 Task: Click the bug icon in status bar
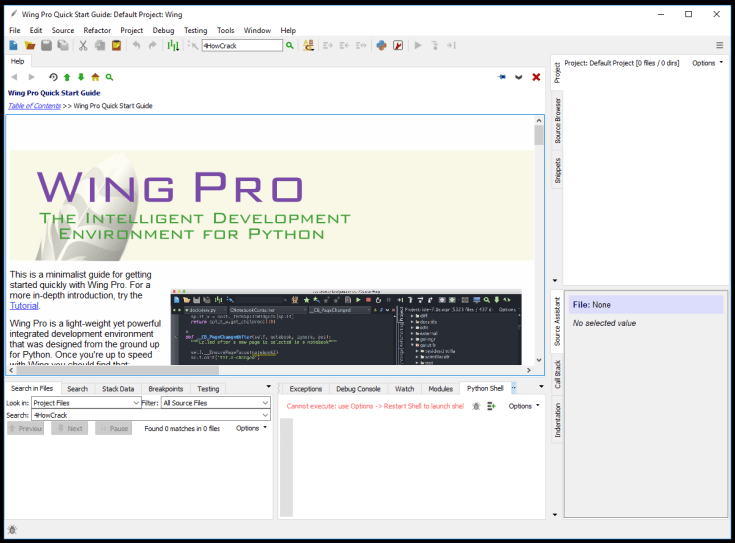click(x=12, y=530)
